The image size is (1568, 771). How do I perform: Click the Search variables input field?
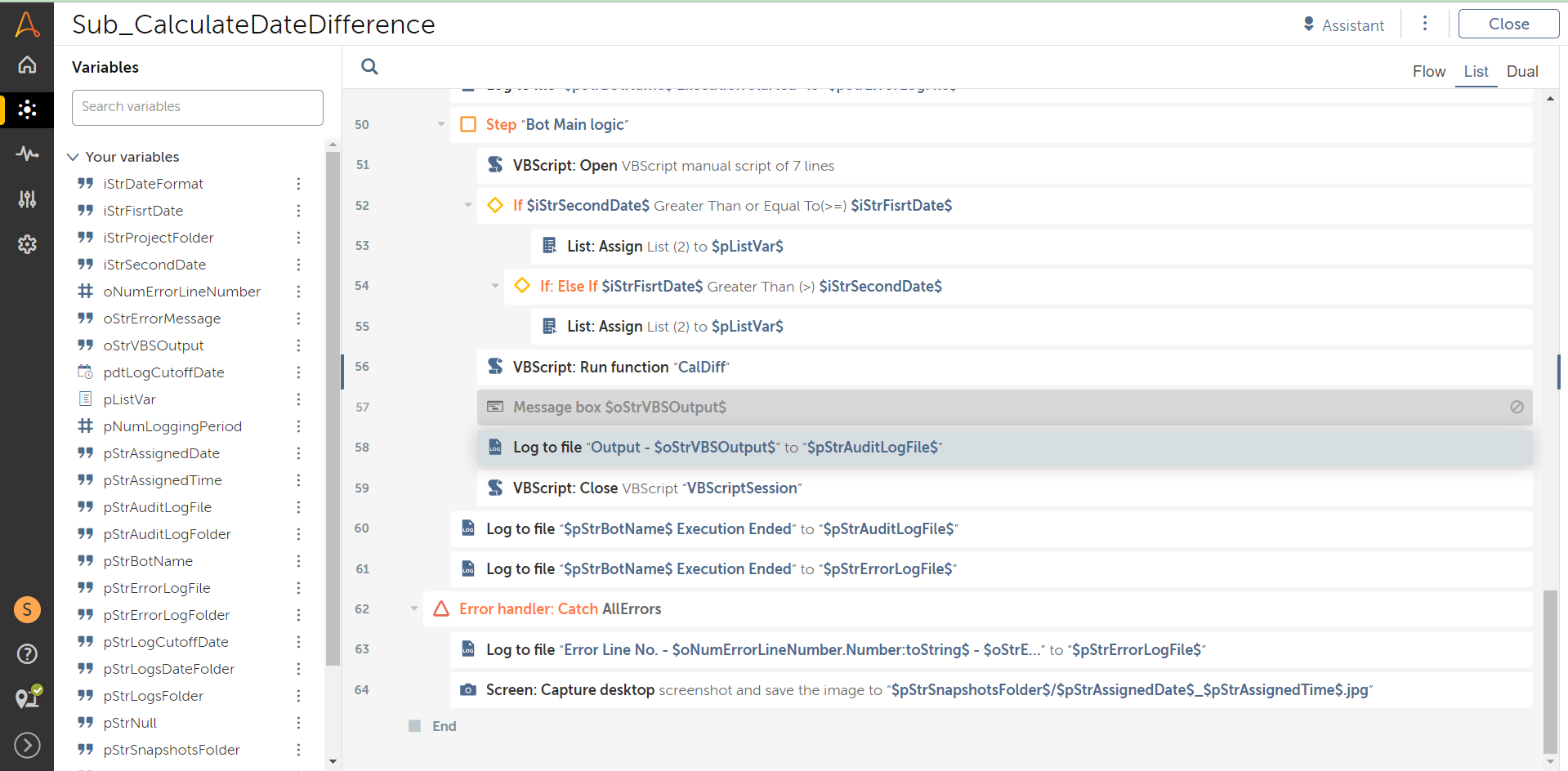[x=198, y=107]
